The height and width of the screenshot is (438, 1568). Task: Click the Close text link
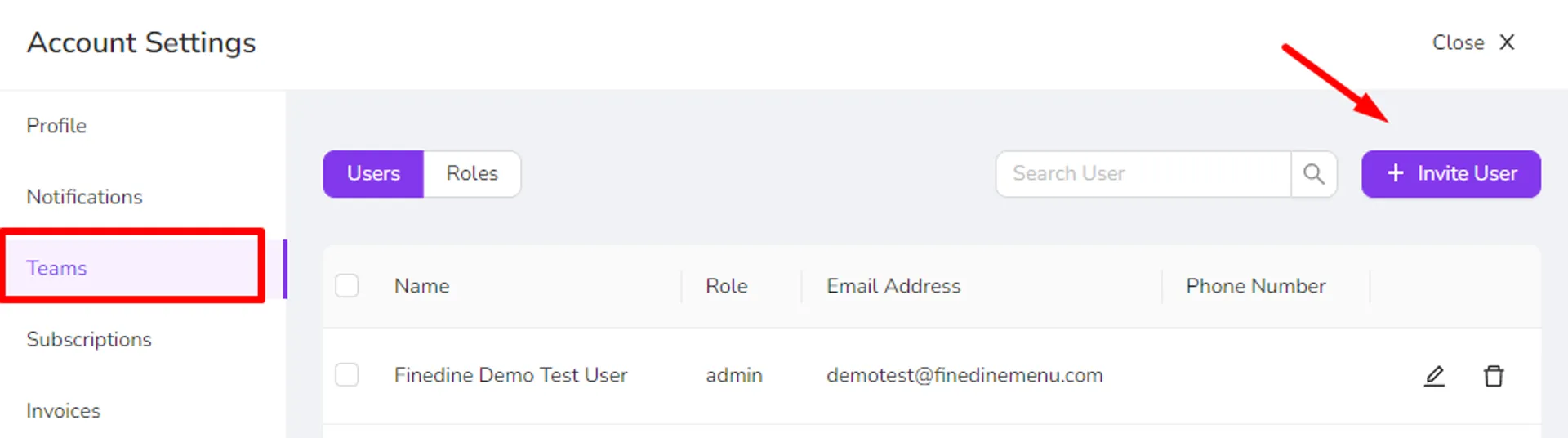pyautogui.click(x=1458, y=42)
